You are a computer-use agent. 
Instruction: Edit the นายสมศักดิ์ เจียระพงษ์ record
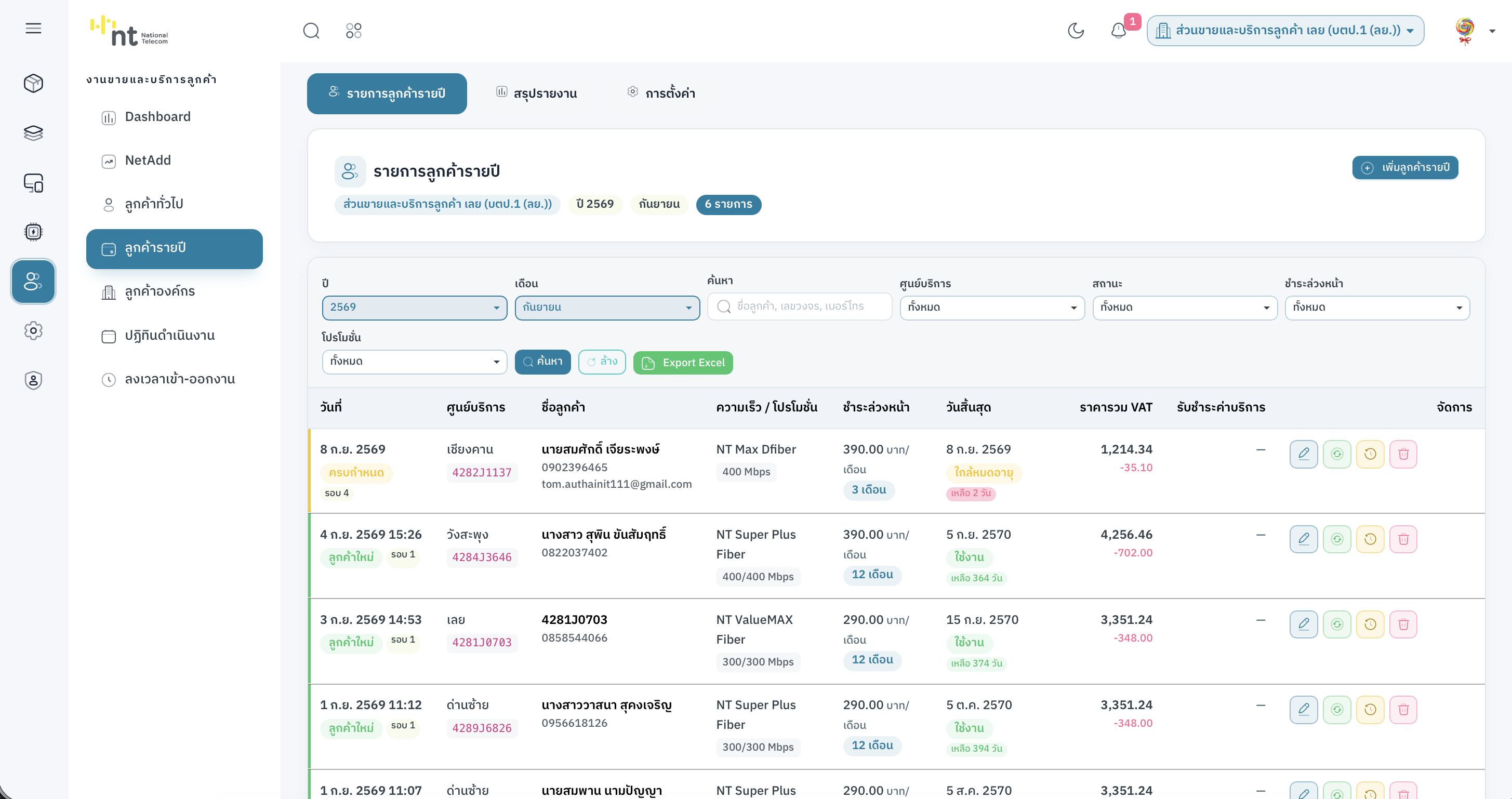[x=1304, y=454]
